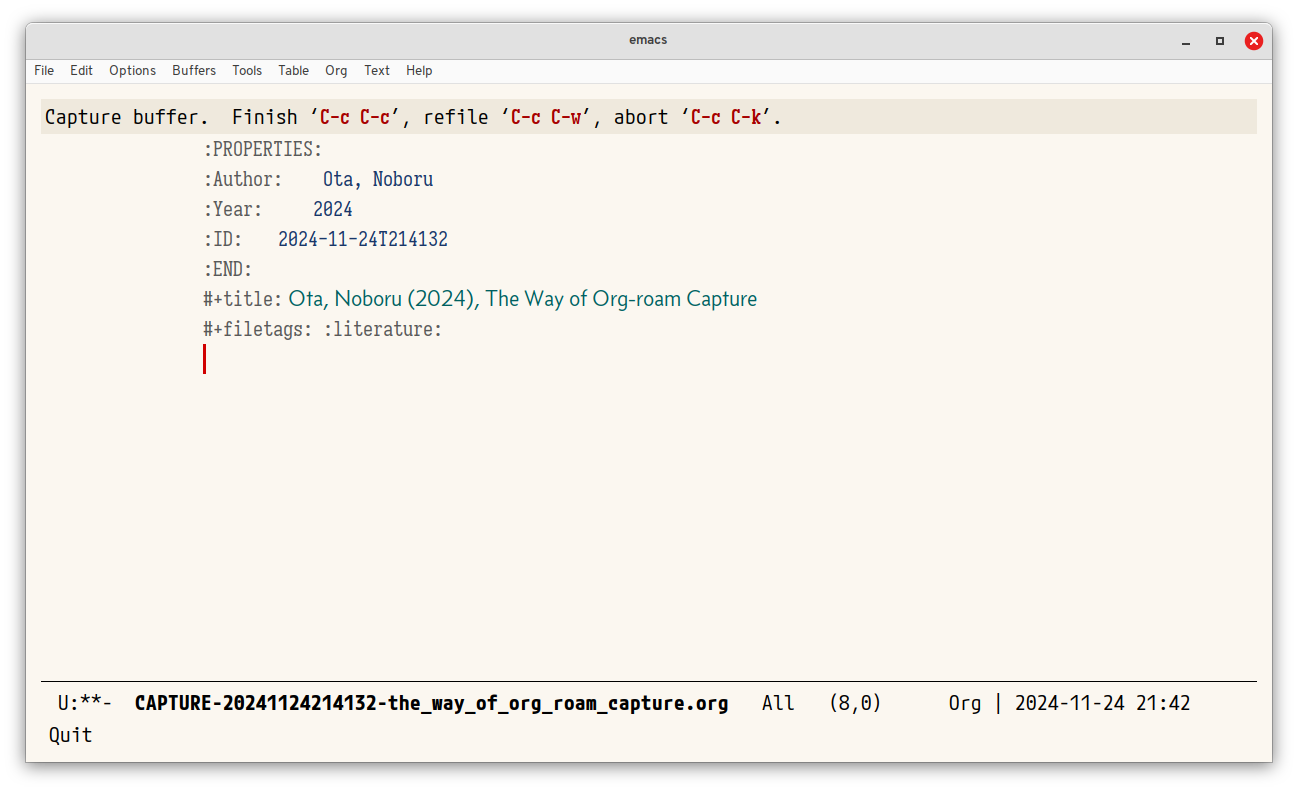Click the 'Quit' message in echo area
Viewport: 1298px width, 791px height.
click(70, 735)
